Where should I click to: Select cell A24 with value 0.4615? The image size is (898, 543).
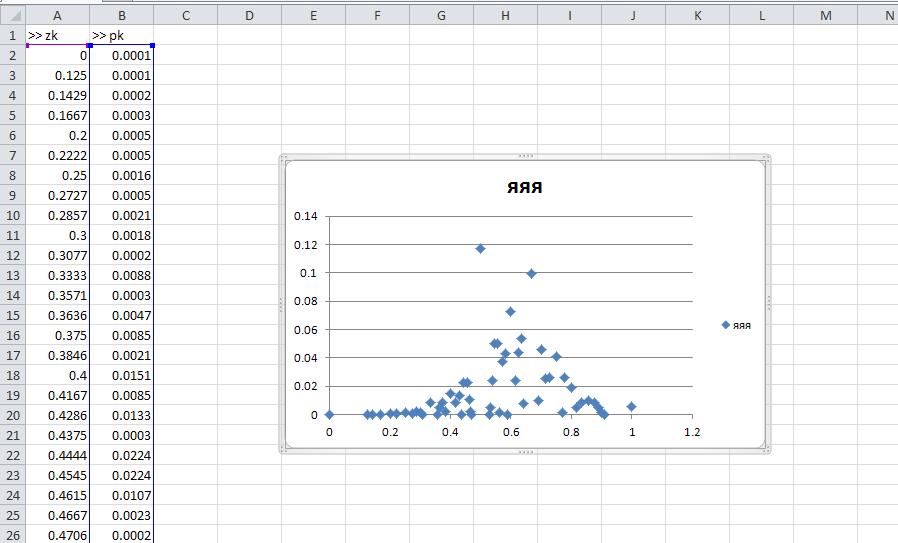tap(57, 495)
